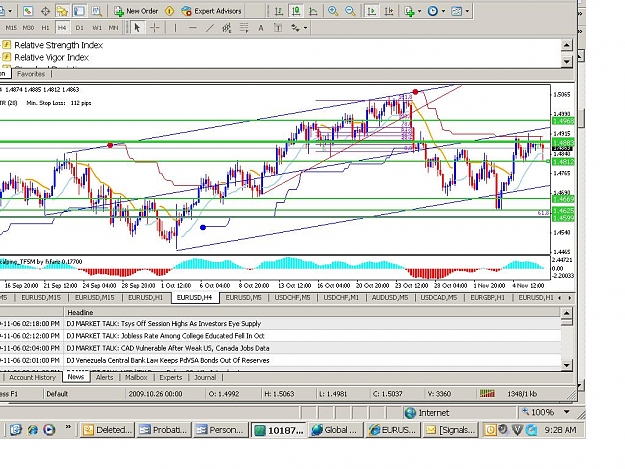Switch to the AUDUSD,M5 chart tab
Viewport: 625px width, 469px height.
coord(390,298)
